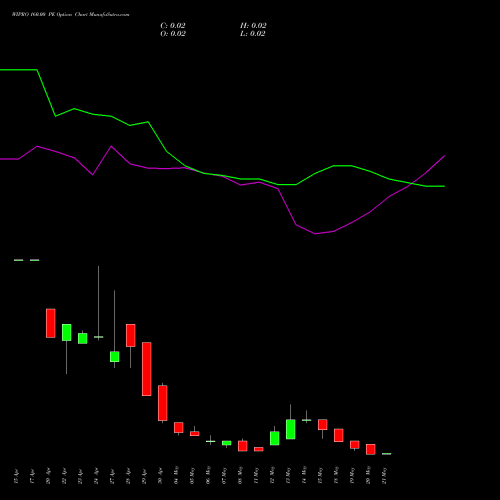Click the red candle above 20 Apr
The width and height of the screenshot is (500, 500).
click(x=51, y=323)
